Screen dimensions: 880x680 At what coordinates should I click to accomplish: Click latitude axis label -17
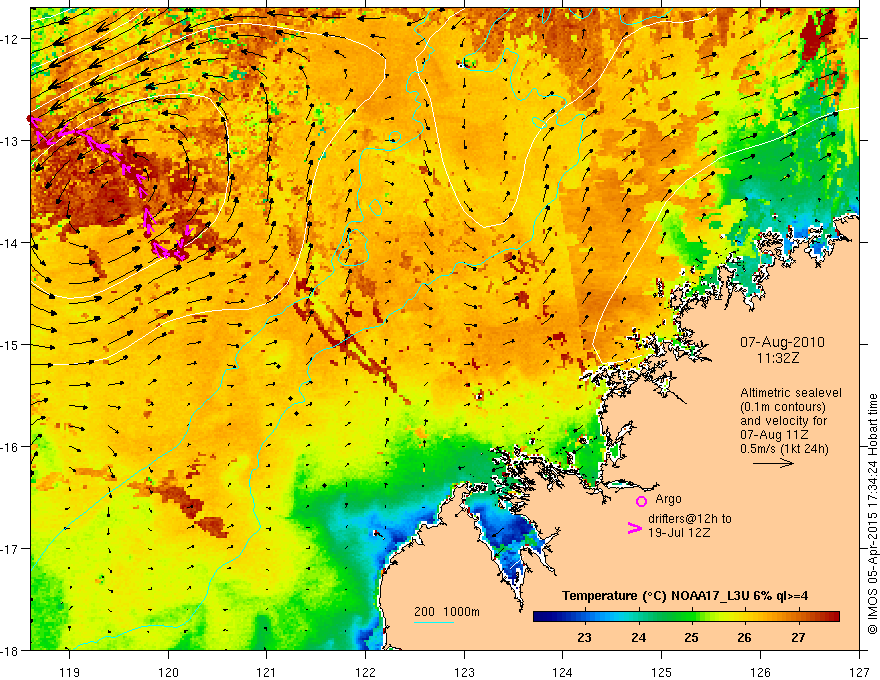coord(10,548)
